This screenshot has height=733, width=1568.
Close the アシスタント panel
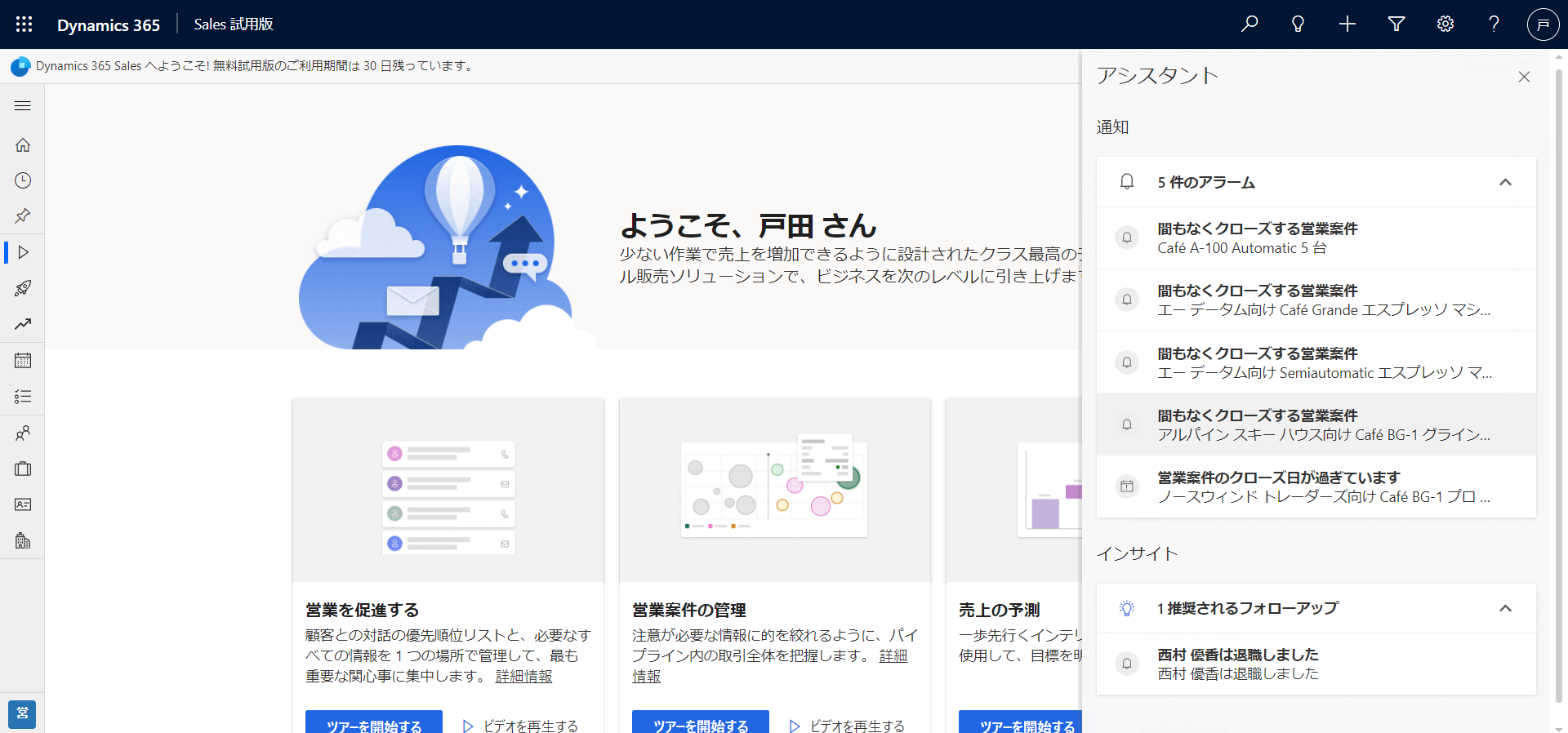coord(1524,77)
